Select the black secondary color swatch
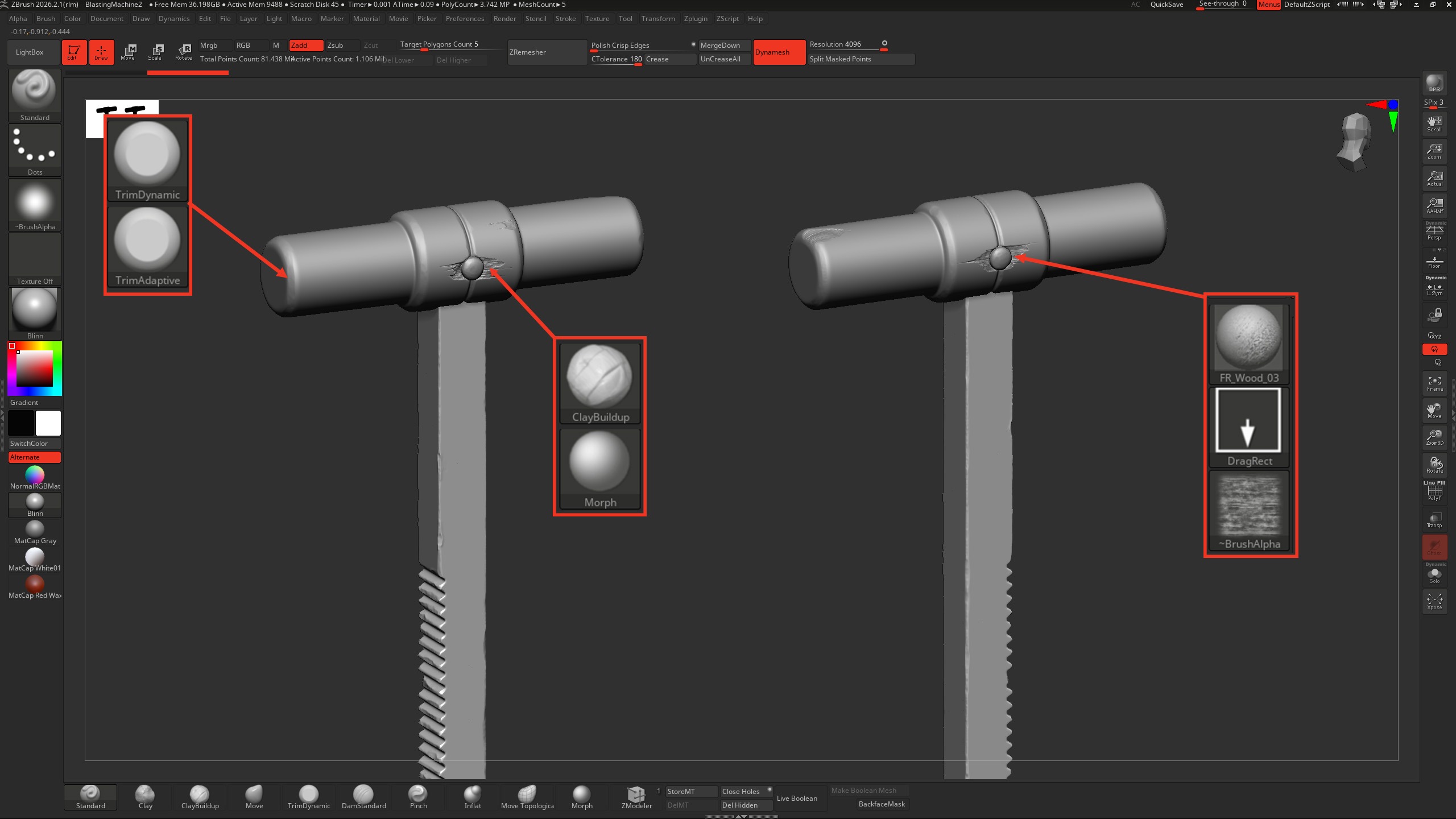Screen dimensions: 1456x819 [21, 423]
